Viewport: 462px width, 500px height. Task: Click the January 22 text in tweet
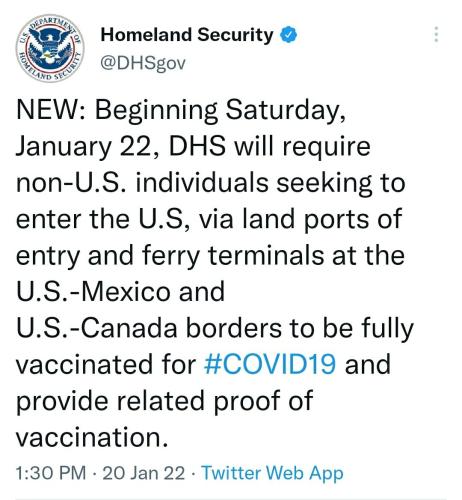[86, 147]
